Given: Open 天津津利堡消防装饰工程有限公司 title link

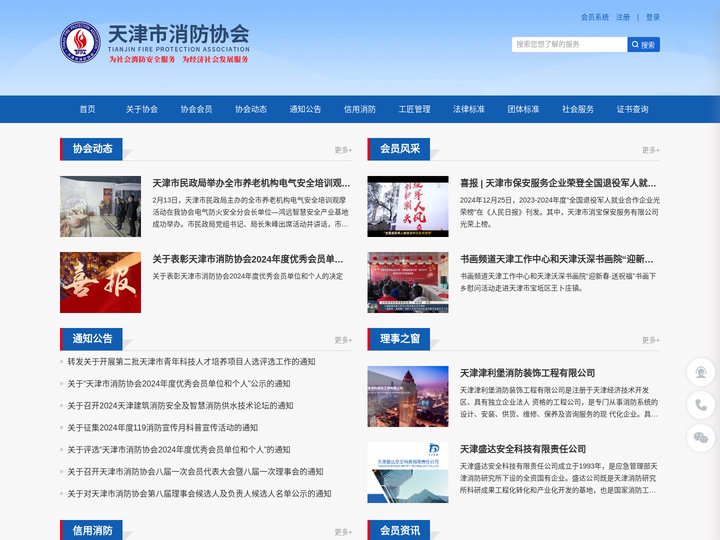Looking at the screenshot, I should pyautogui.click(x=528, y=373).
